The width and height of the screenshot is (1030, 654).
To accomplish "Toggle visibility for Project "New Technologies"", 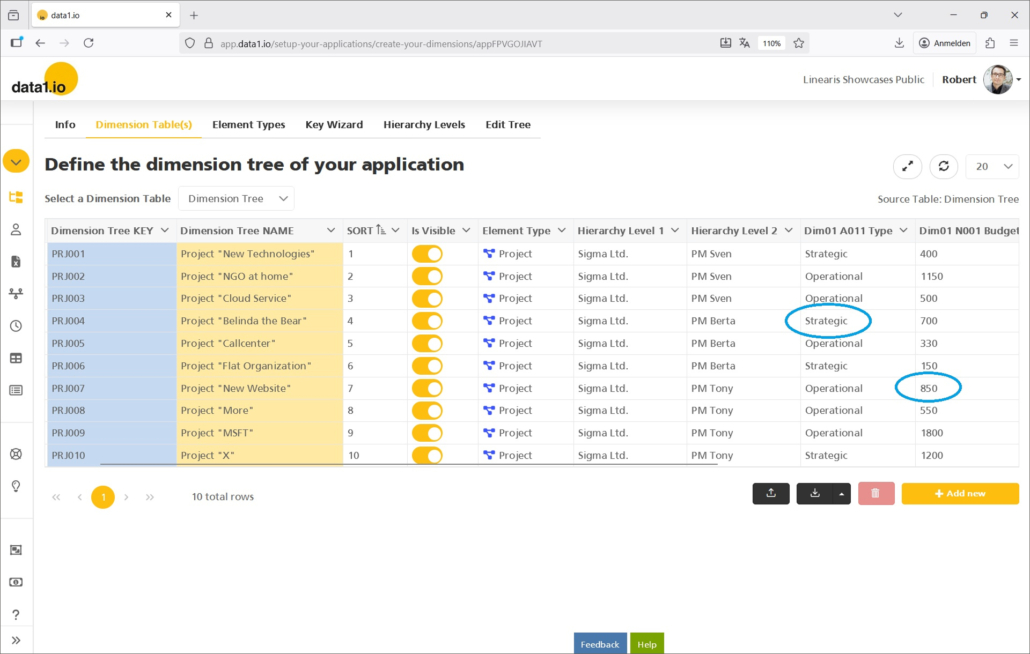I will click(427, 254).
